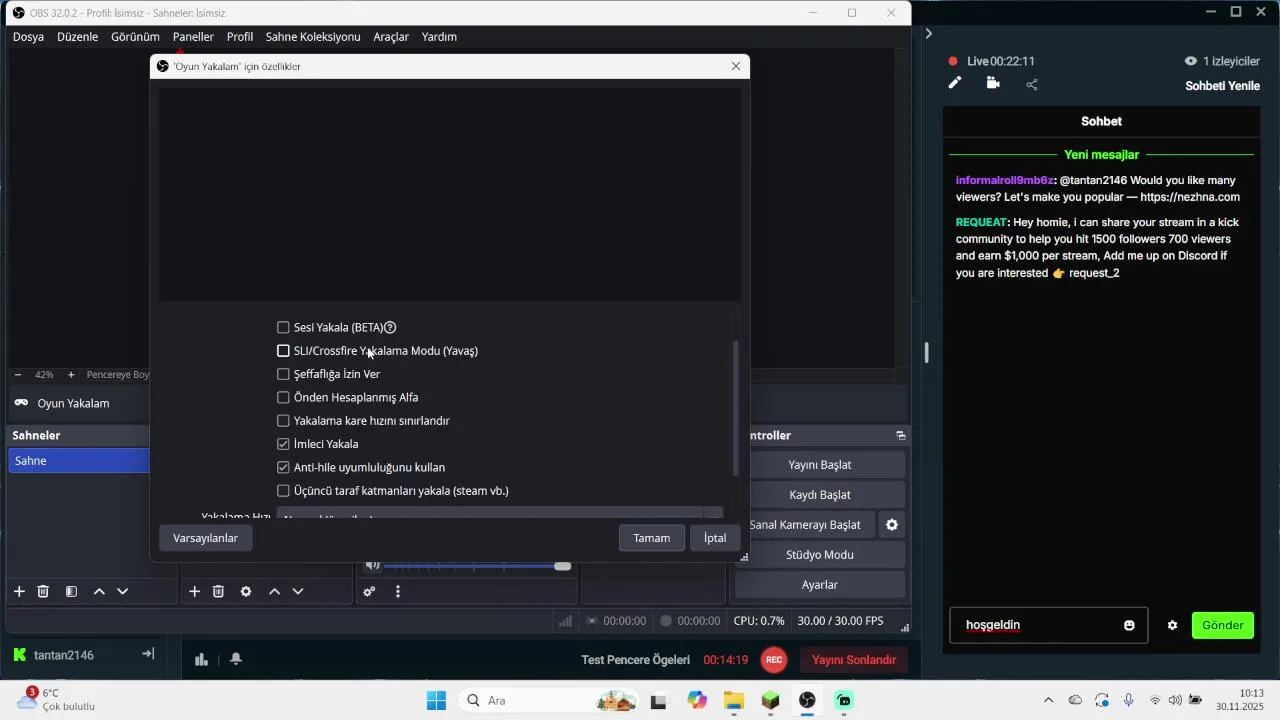This screenshot has width=1280, height=720.
Task: Click the properties dialog vertical scrollbar
Action: tap(736, 408)
